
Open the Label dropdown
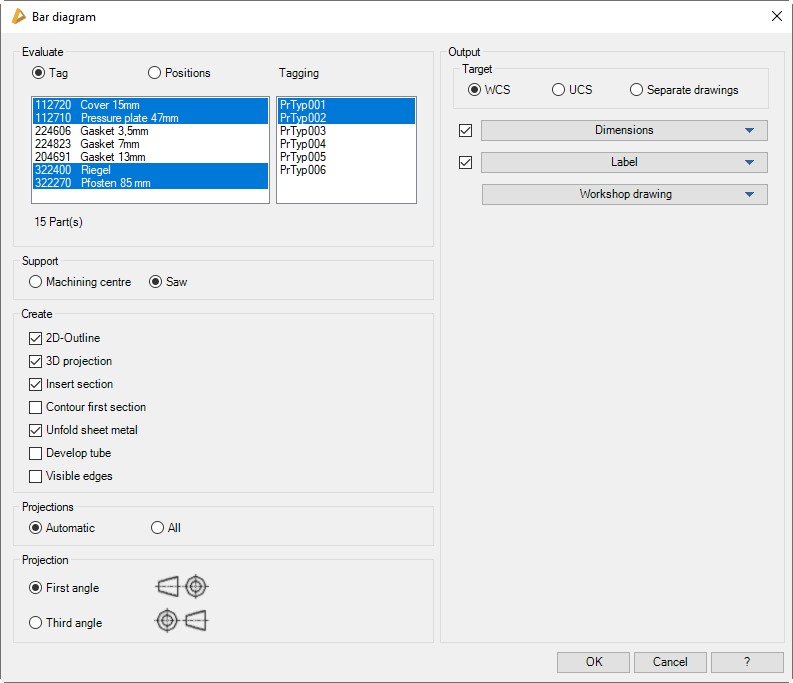click(x=624, y=162)
